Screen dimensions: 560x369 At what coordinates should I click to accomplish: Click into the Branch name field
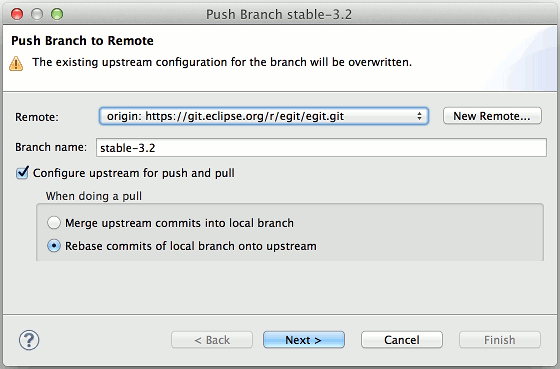(x=321, y=148)
